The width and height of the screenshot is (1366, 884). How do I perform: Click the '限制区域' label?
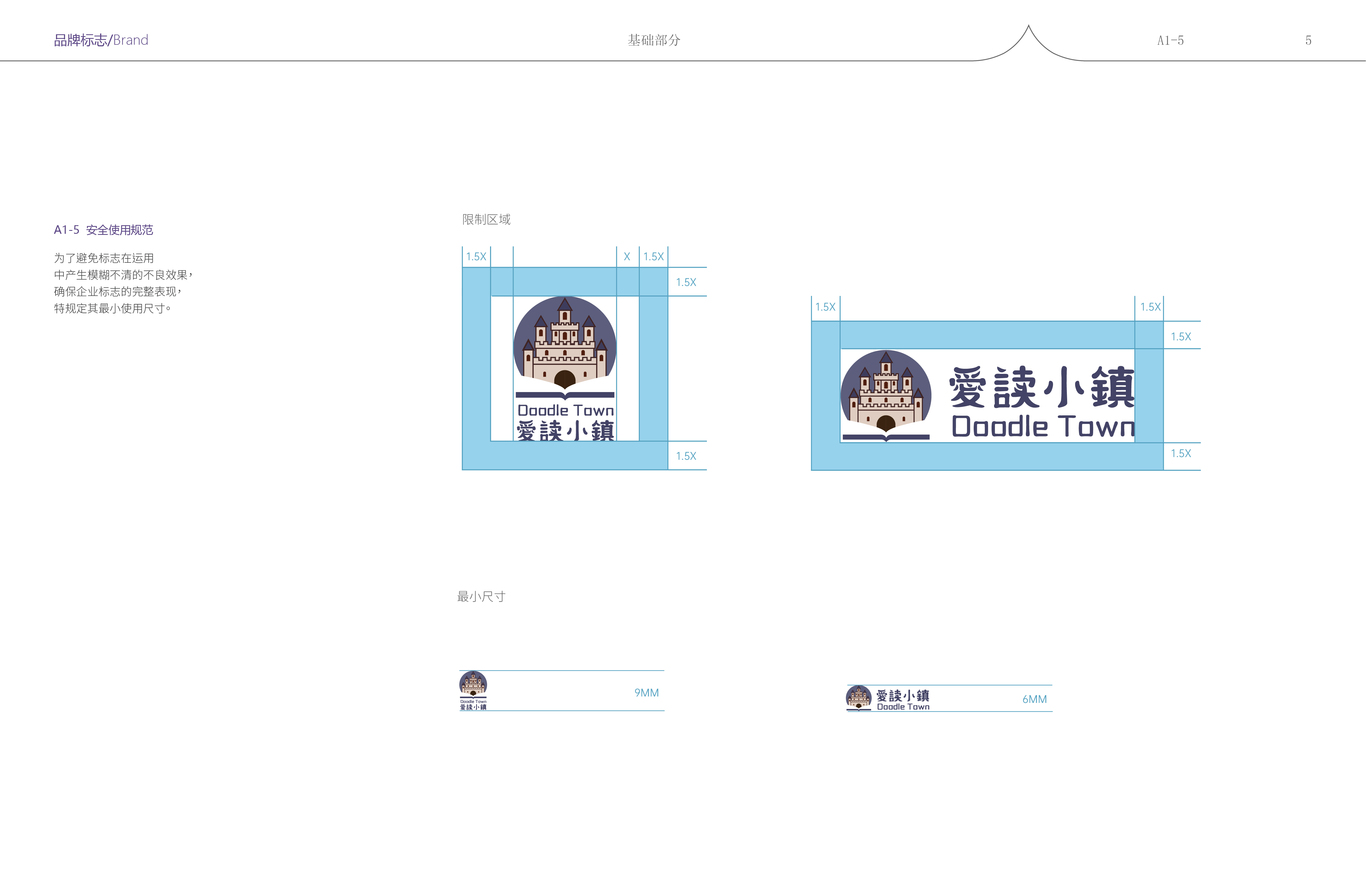[x=486, y=219]
